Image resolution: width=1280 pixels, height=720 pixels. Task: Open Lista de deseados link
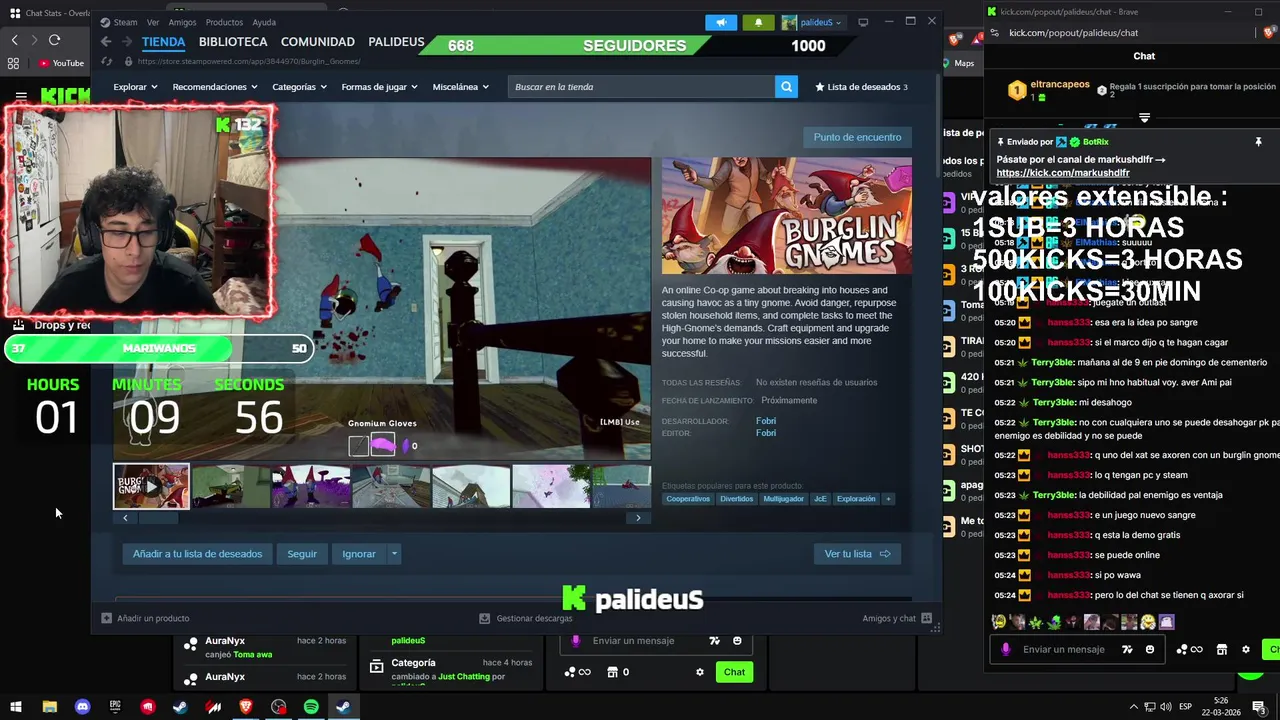[861, 87]
